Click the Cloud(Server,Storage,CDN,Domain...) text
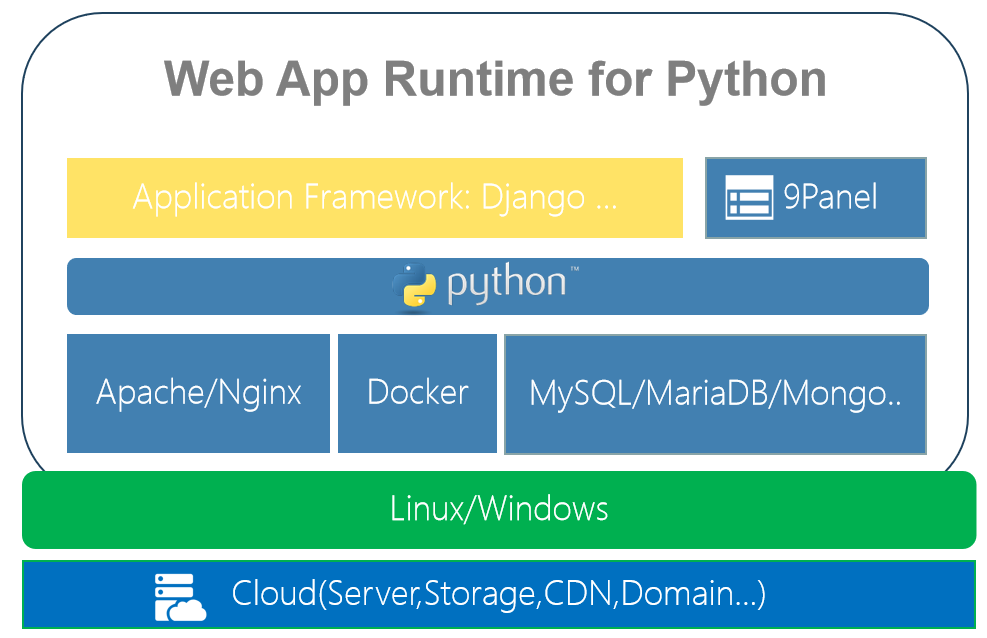 click(x=499, y=594)
